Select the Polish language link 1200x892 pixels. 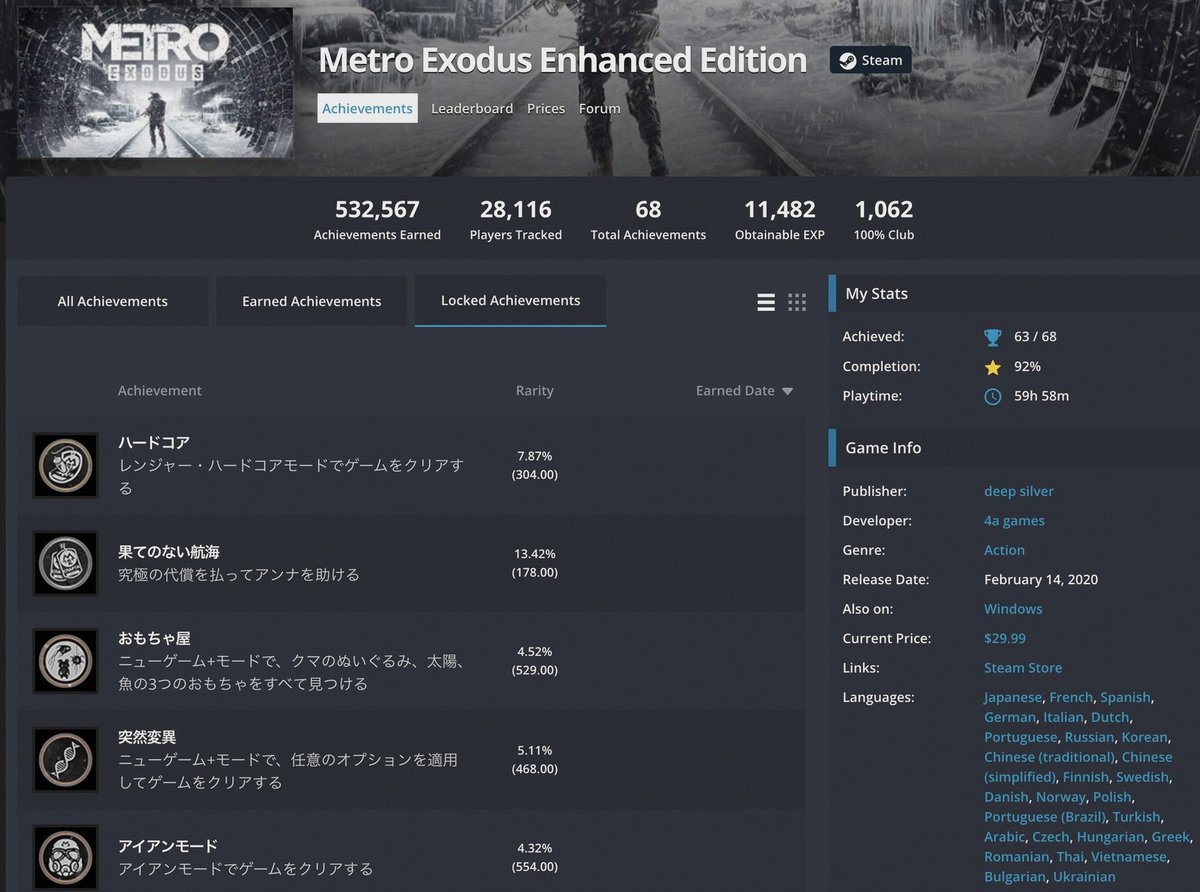coord(1112,797)
